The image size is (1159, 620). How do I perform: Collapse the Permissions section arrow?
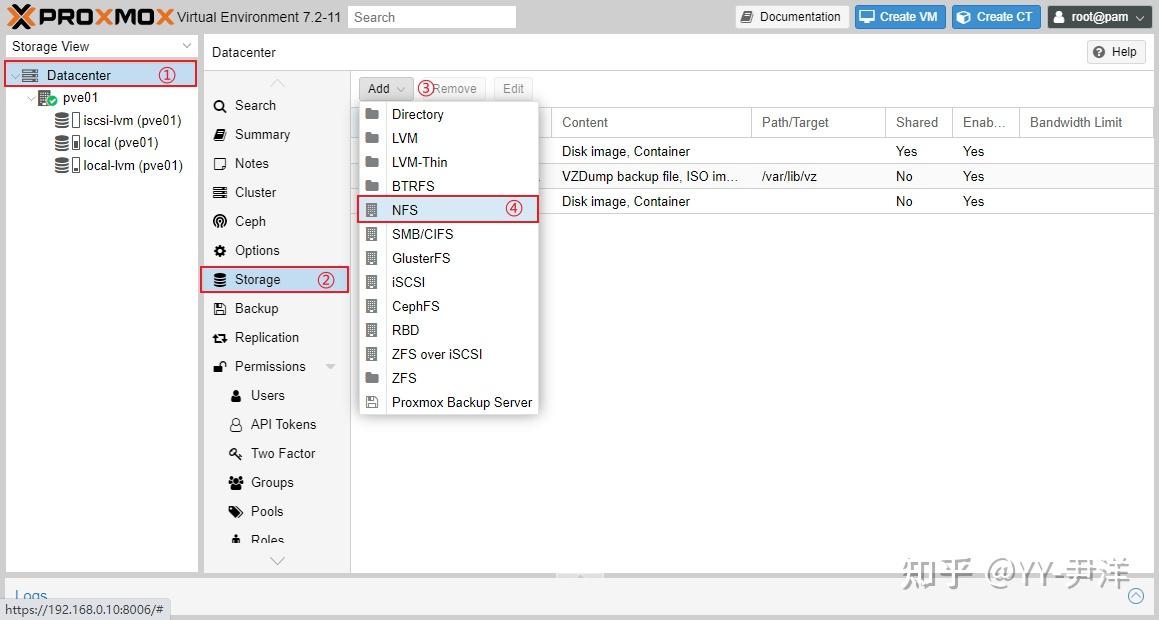click(x=331, y=367)
